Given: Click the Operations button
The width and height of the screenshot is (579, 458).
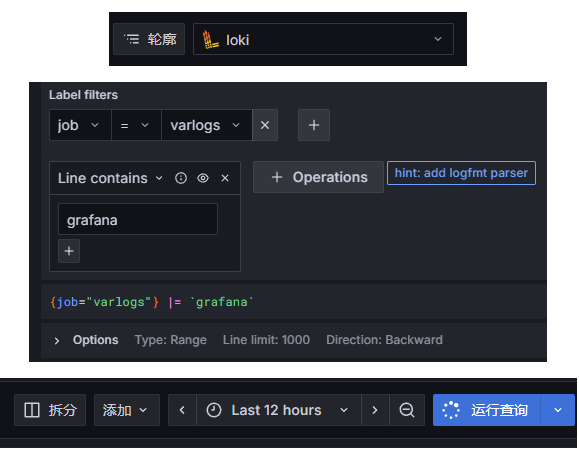Looking at the screenshot, I should [x=318, y=177].
